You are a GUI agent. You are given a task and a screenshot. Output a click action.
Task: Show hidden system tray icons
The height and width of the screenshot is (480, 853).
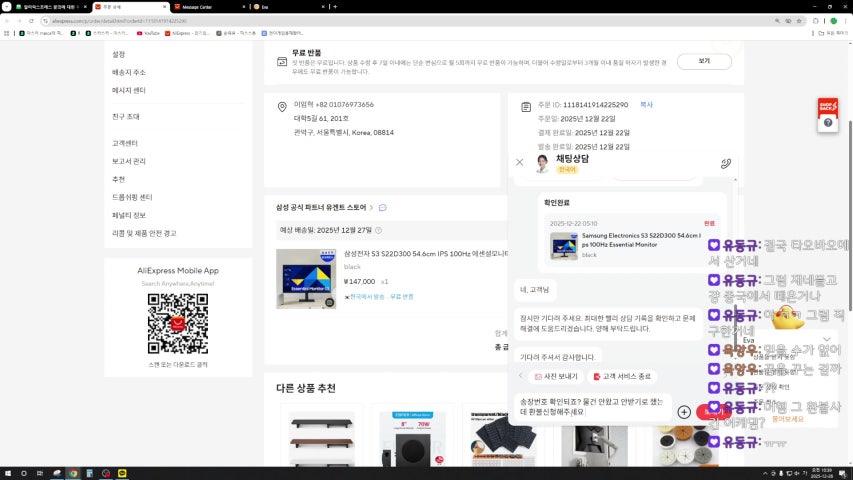click(x=765, y=474)
